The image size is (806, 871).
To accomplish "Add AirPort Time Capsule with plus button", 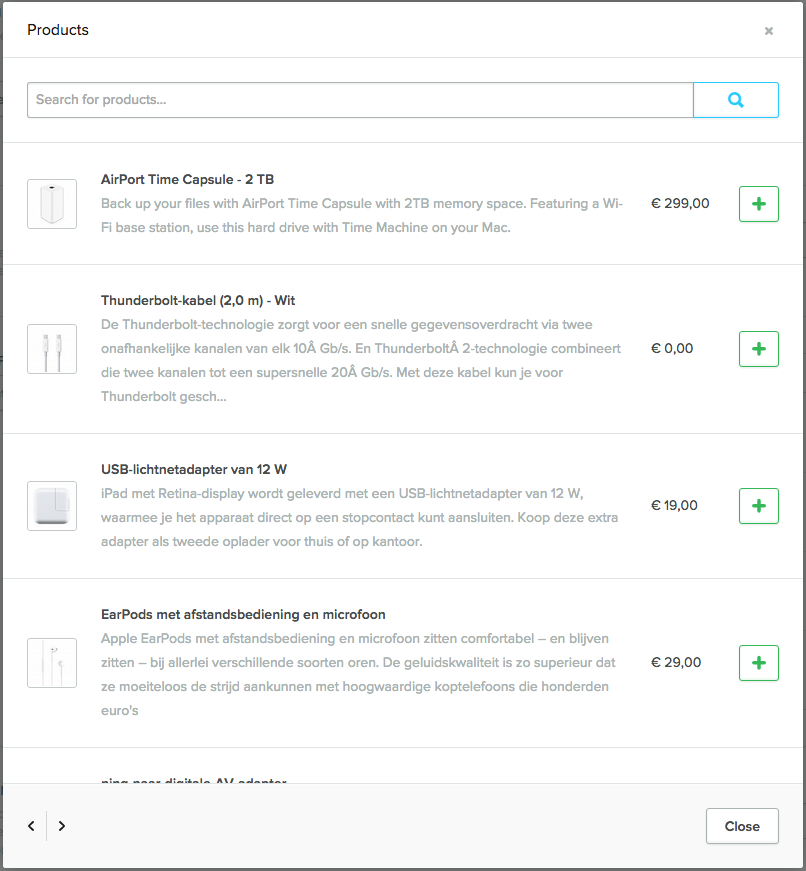I will [x=759, y=204].
